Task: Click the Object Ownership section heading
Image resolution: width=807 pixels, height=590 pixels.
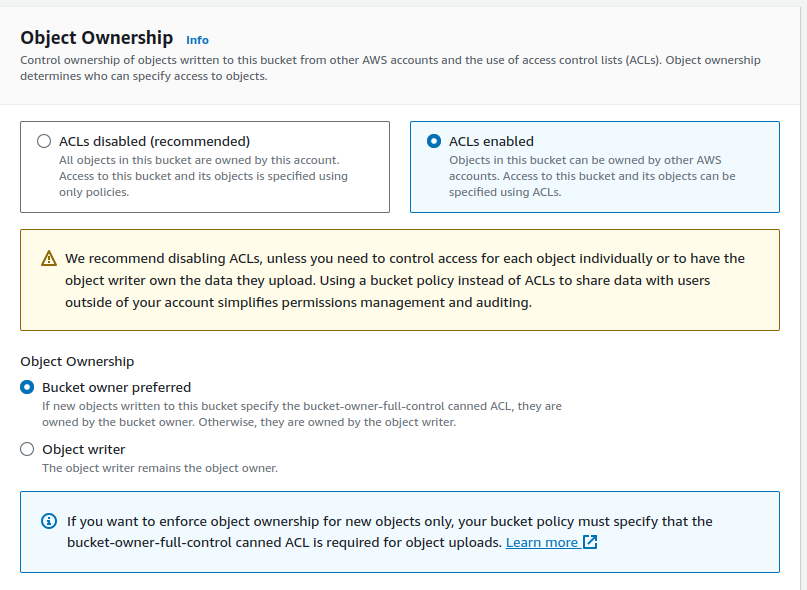Action: tap(96, 37)
